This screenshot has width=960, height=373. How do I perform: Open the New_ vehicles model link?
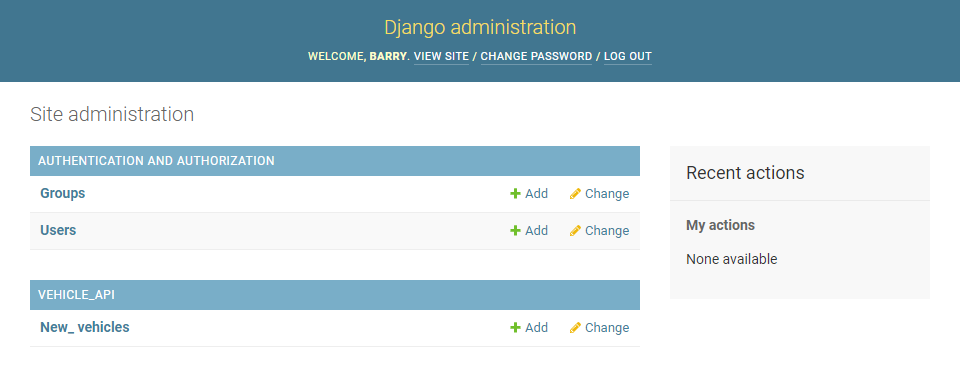[x=84, y=328]
